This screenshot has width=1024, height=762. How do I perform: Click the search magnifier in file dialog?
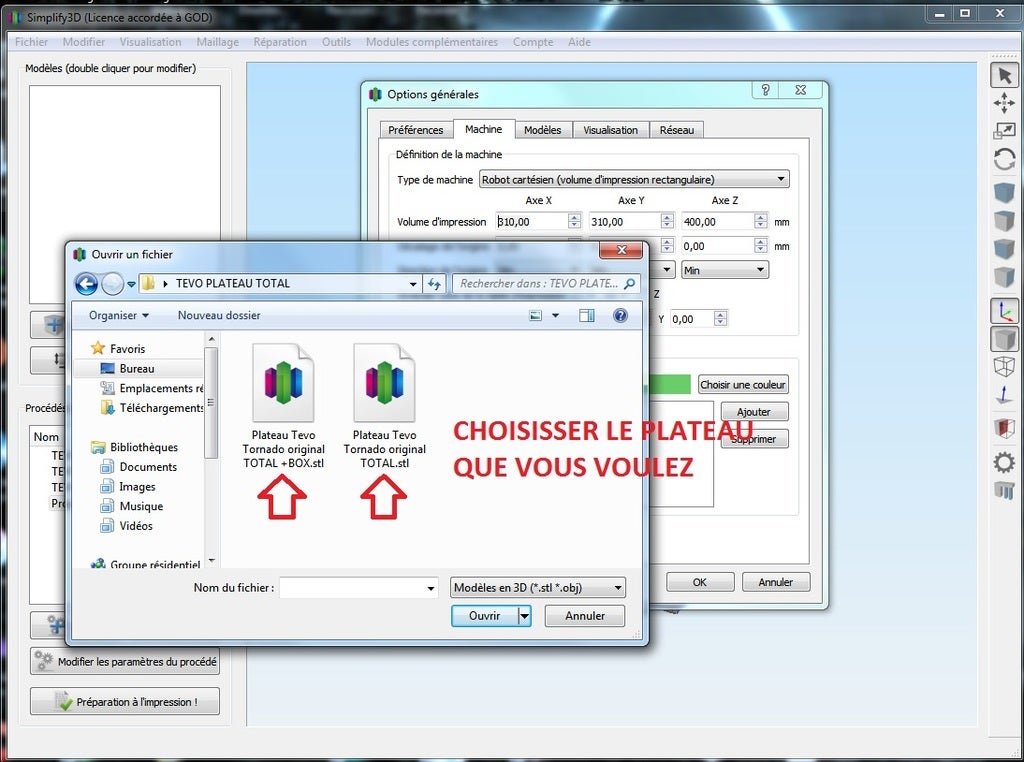630,283
